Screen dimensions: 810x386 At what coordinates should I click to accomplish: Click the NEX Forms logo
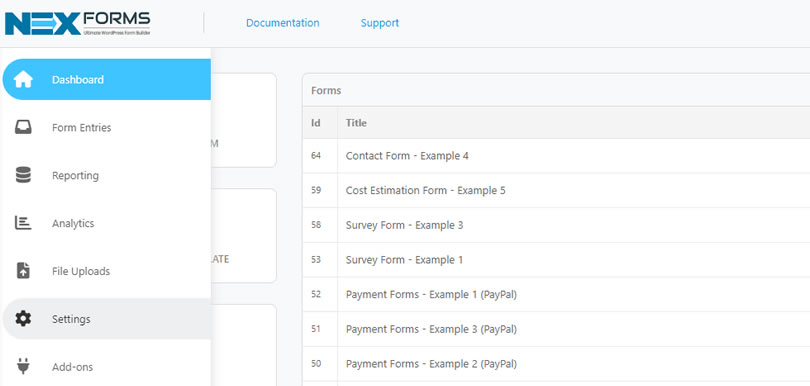[x=77, y=23]
